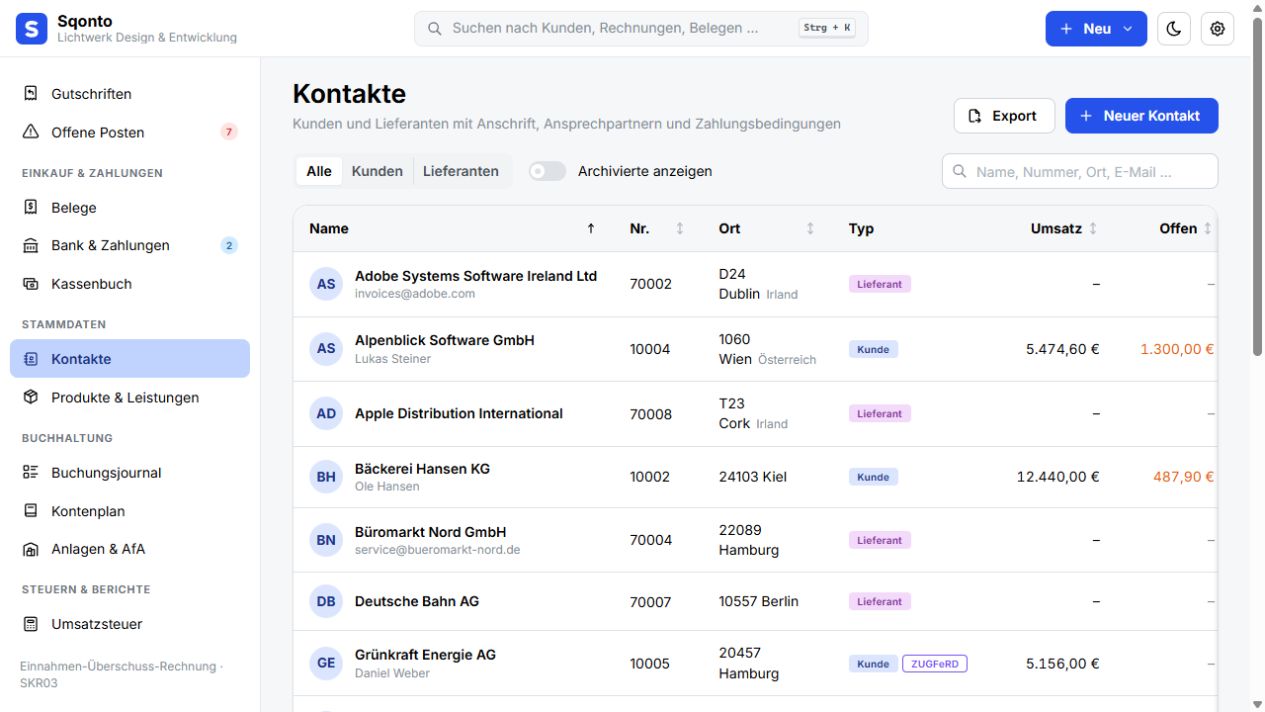Click the badge 2 on Bank & Zahlungen
Screen dimensions: 1265x712
click(229, 245)
